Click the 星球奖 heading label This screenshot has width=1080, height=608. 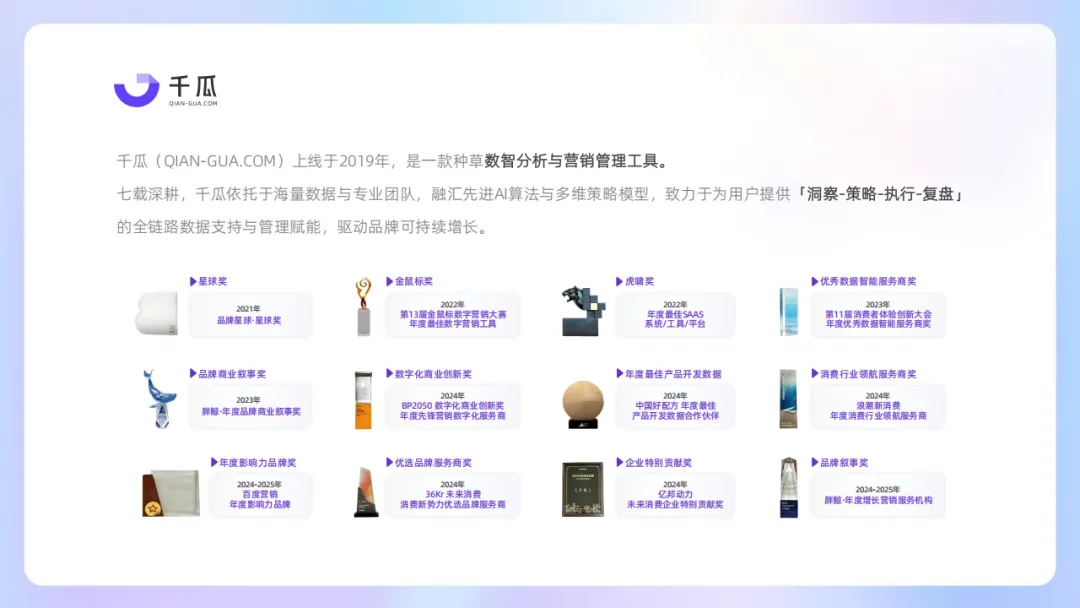coord(208,281)
